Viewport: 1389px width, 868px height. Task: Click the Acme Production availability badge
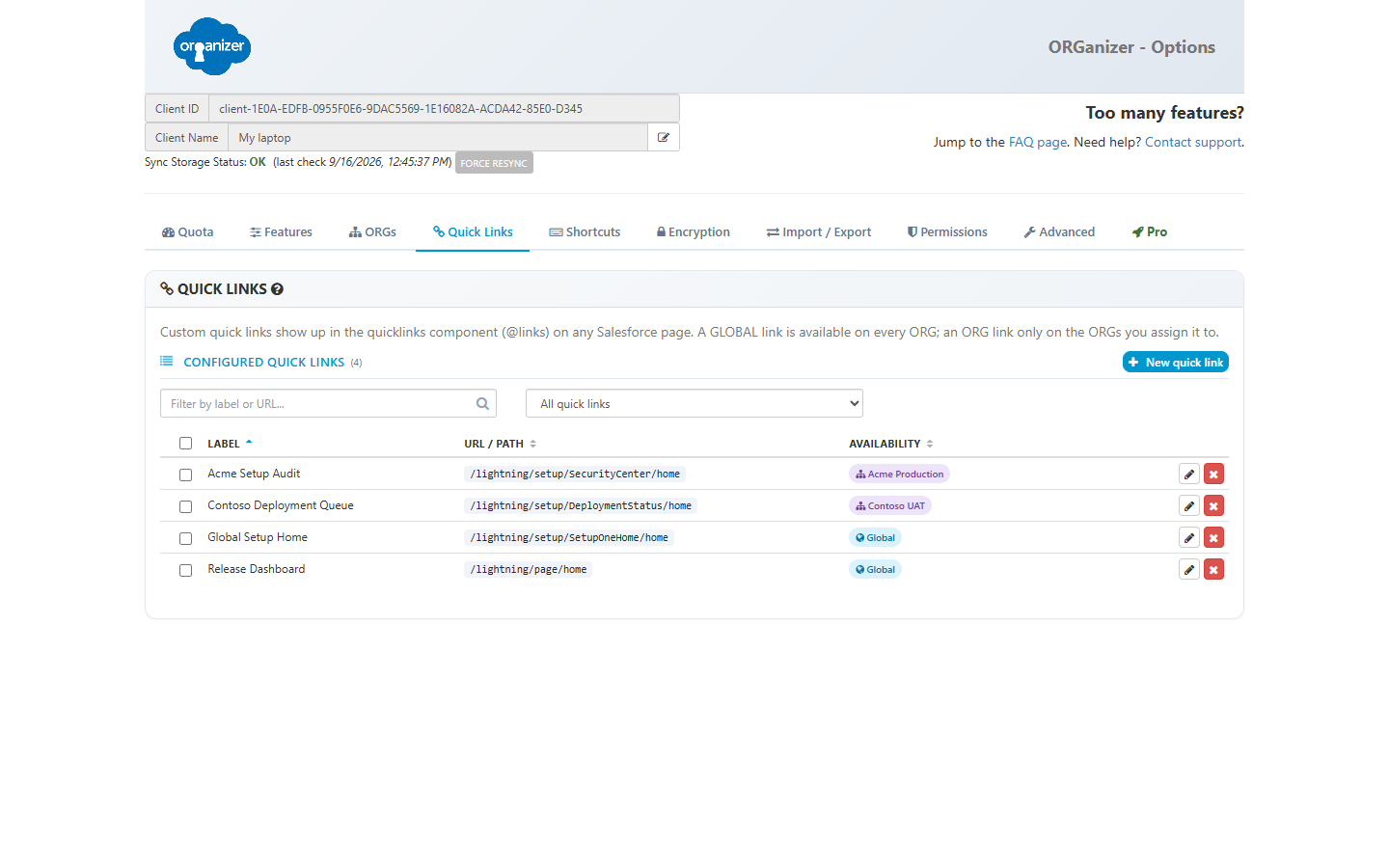click(x=899, y=475)
